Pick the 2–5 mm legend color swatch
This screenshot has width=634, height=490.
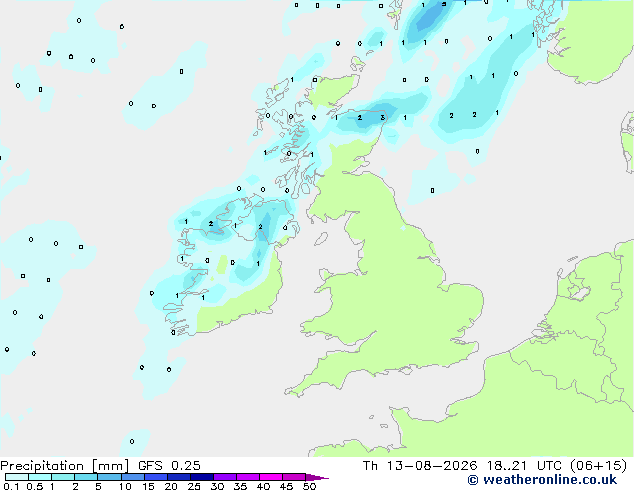[x=86, y=477]
